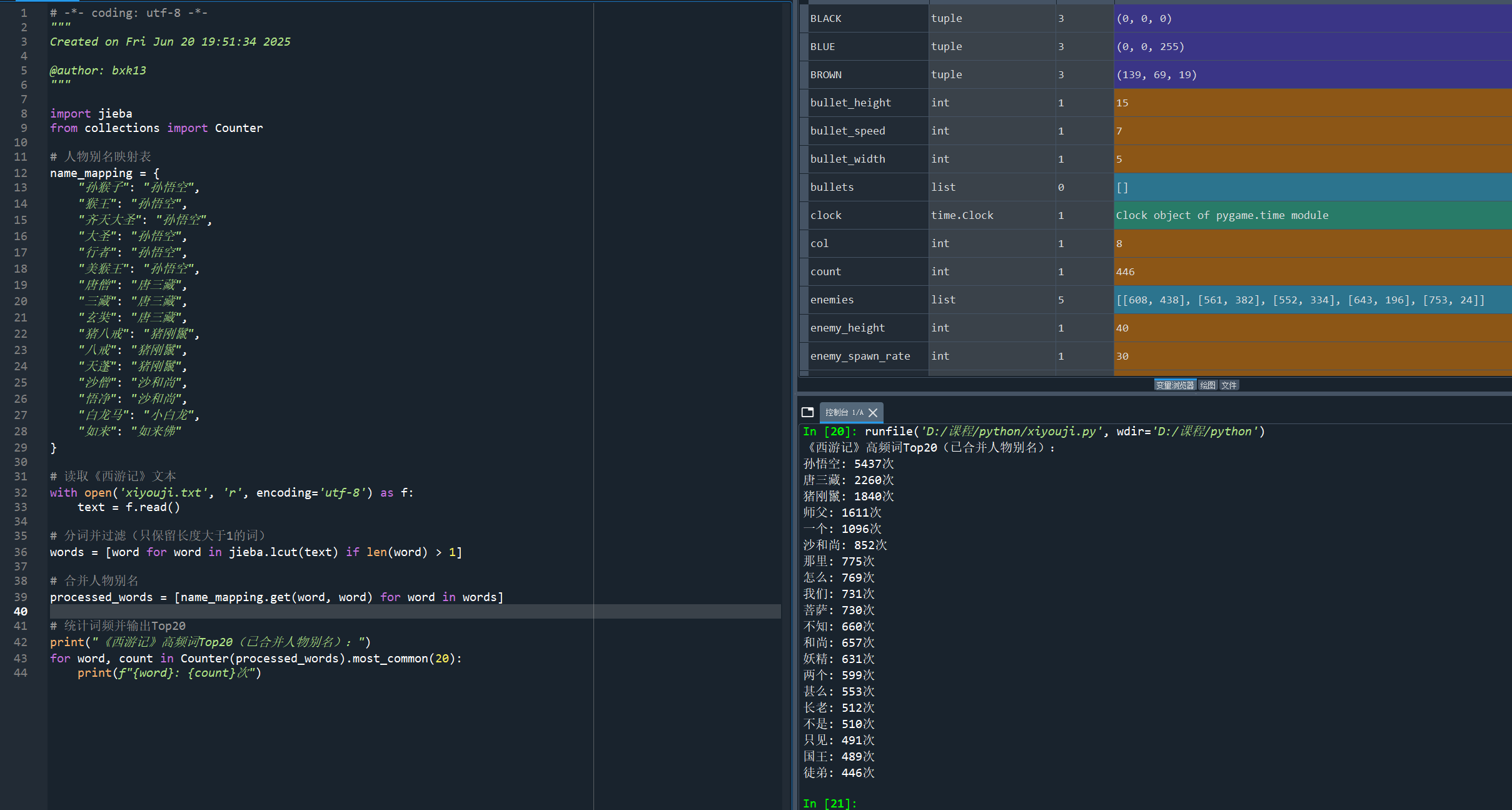Select the bullet_speed variable row

click(847, 131)
